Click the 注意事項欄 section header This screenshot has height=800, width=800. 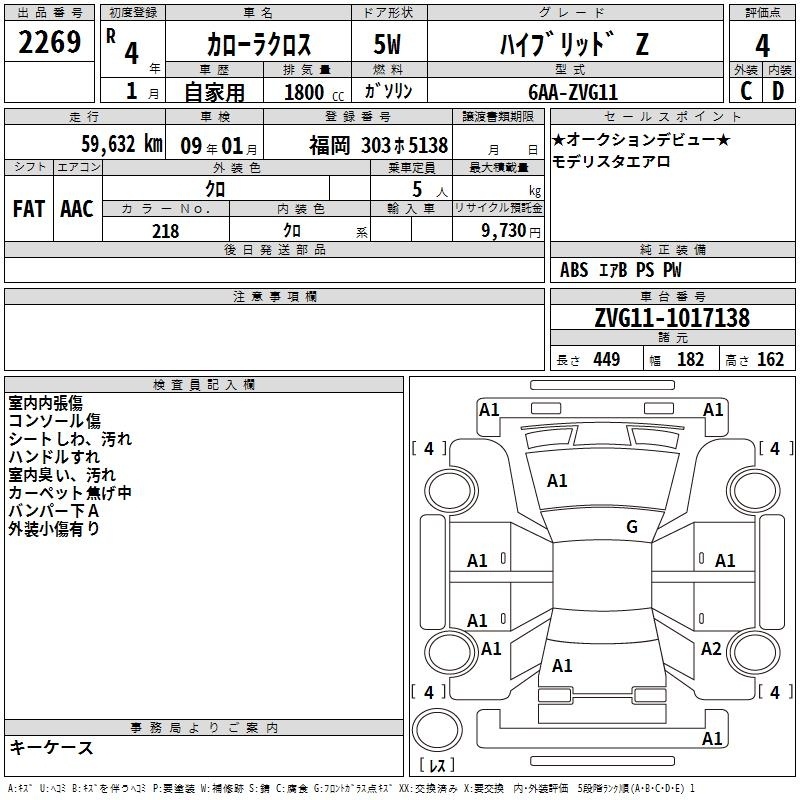coord(274,297)
